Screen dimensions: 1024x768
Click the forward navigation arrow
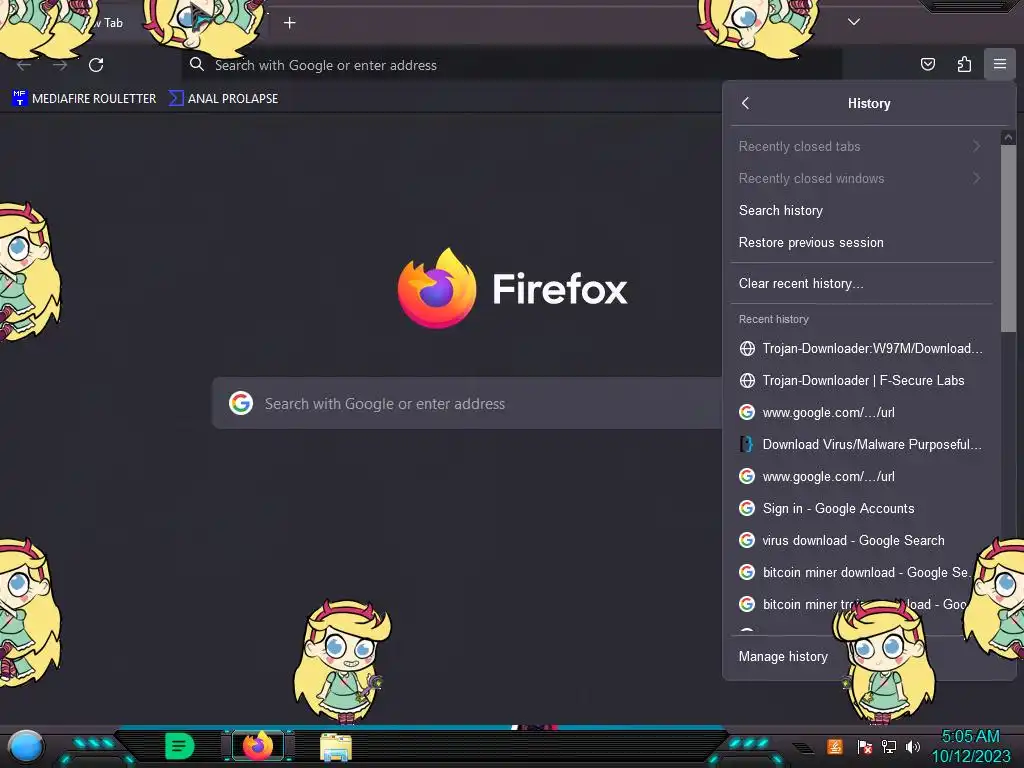(x=60, y=65)
